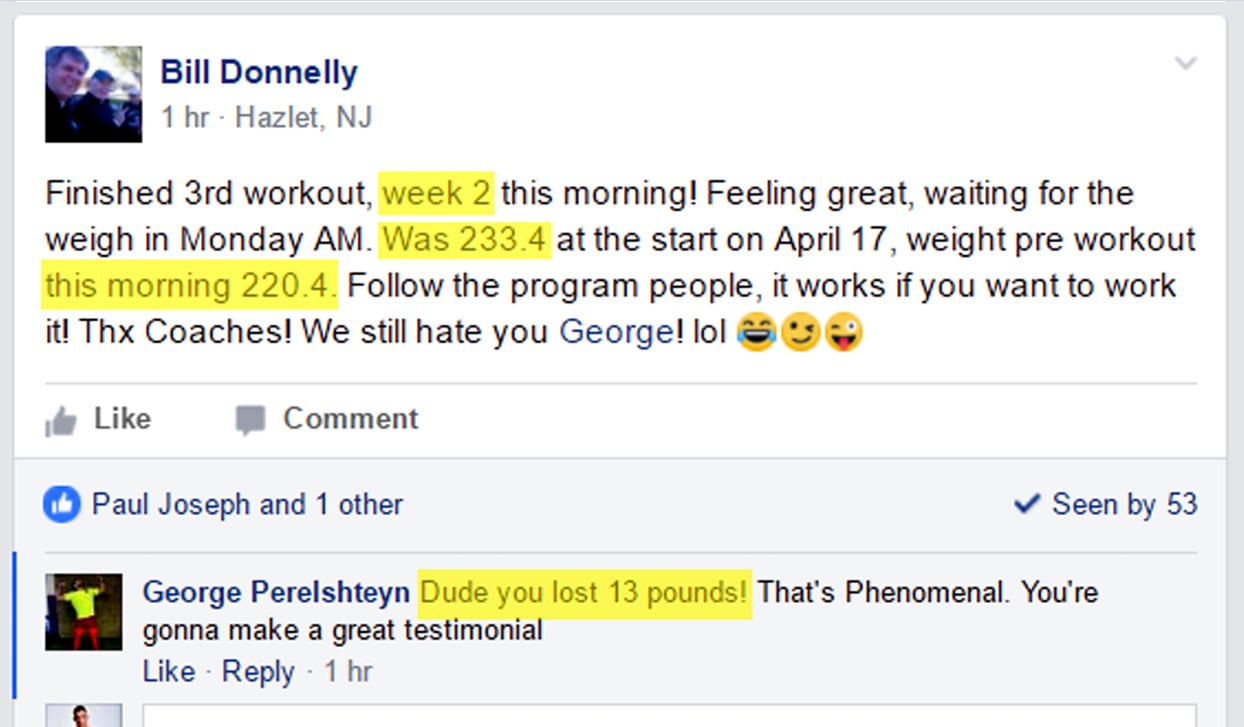This screenshot has width=1244, height=727.
Task: Click the tongue-out emoji in post
Action: [843, 333]
